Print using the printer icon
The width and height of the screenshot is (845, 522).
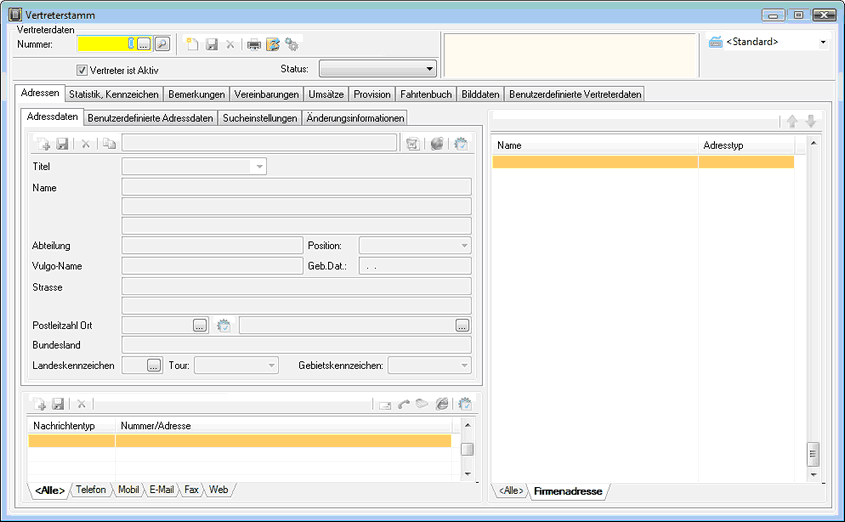[254, 45]
